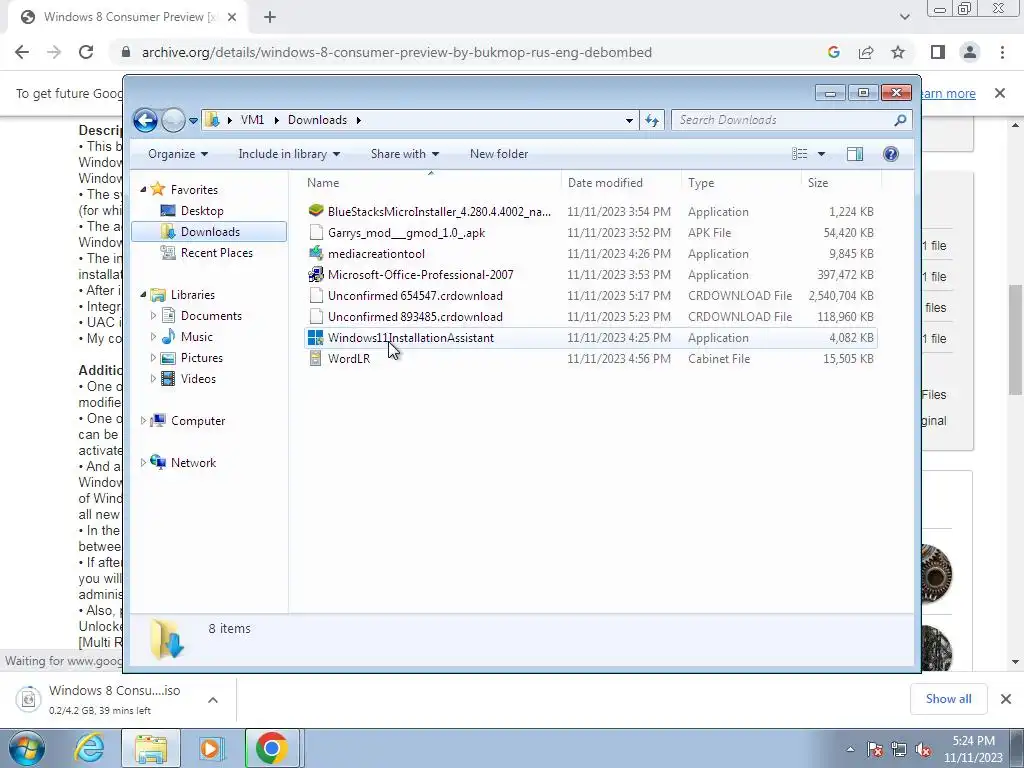Click the volume icon in system tray
This screenshot has height=768, width=1024.
pyautogui.click(x=923, y=750)
